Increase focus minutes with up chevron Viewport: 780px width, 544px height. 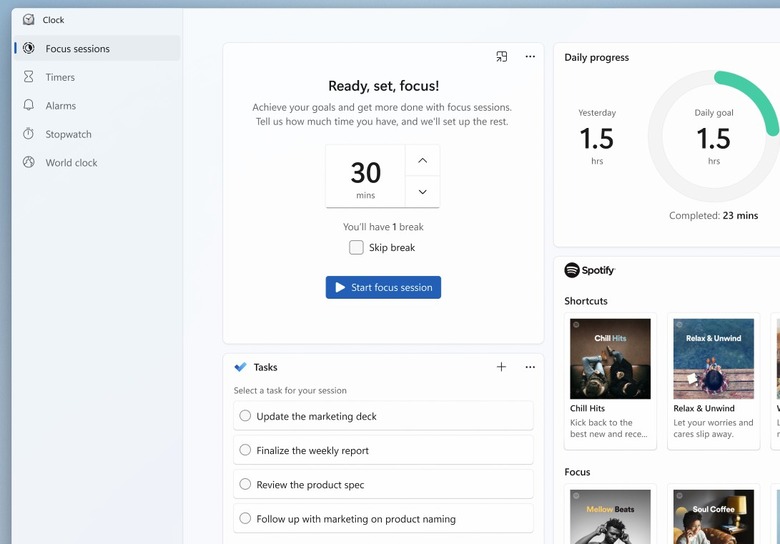(x=422, y=161)
